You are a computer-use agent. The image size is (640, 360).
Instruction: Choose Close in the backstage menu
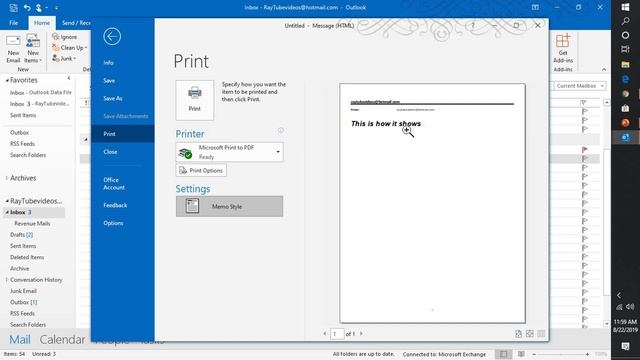pos(110,152)
